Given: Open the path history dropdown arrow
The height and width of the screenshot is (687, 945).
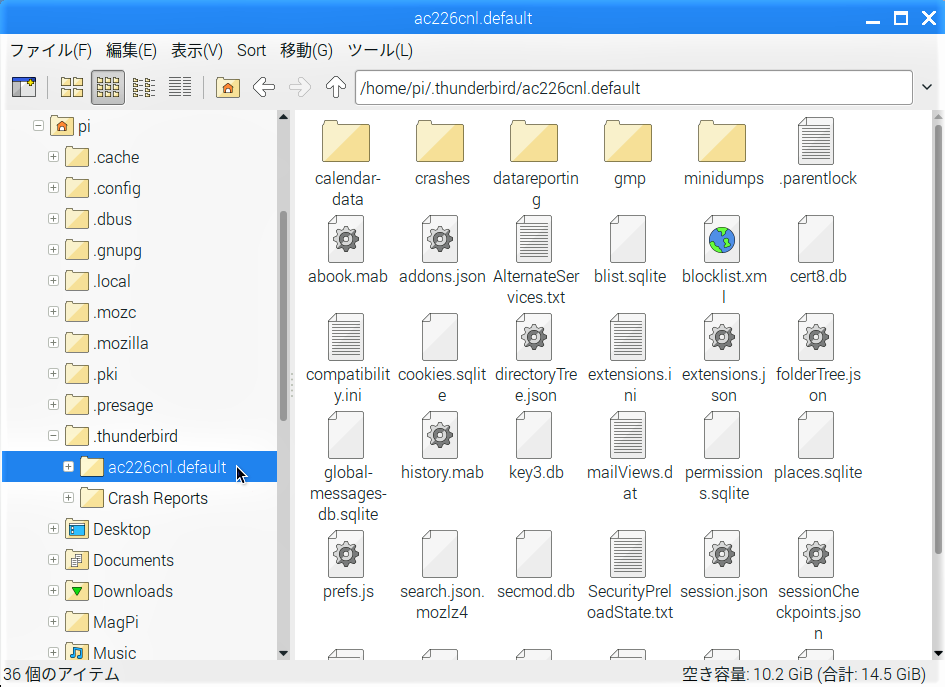Looking at the screenshot, I should [927, 87].
